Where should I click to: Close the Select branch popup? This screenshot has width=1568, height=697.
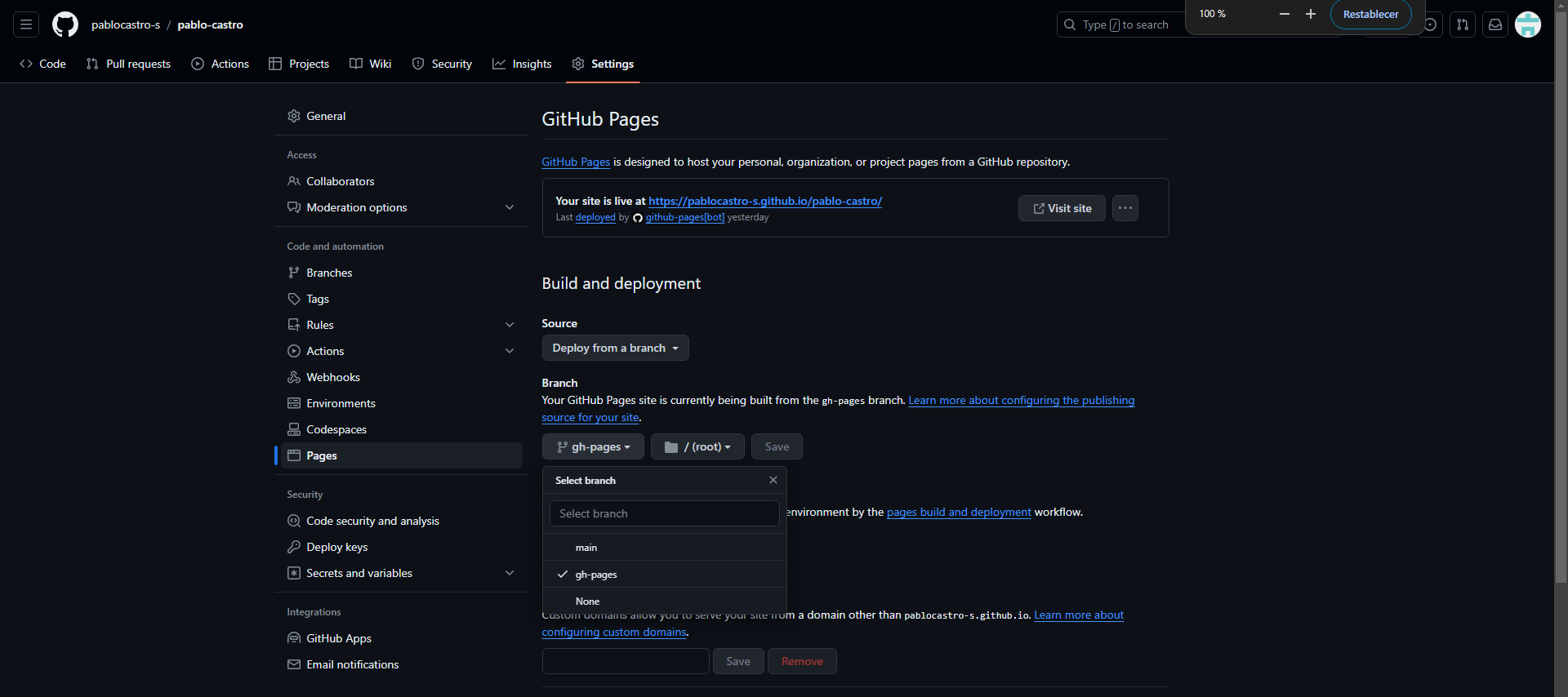coord(773,480)
